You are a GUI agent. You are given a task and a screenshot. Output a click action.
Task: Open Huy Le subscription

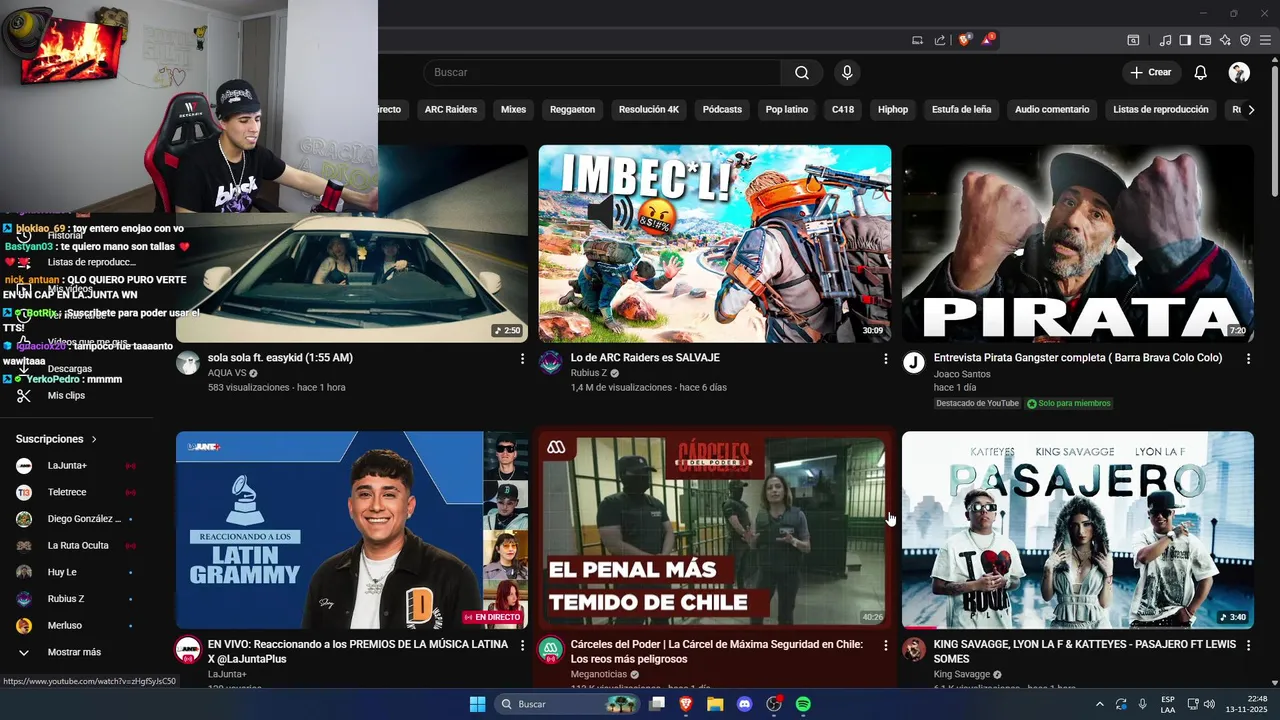click(x=76, y=572)
